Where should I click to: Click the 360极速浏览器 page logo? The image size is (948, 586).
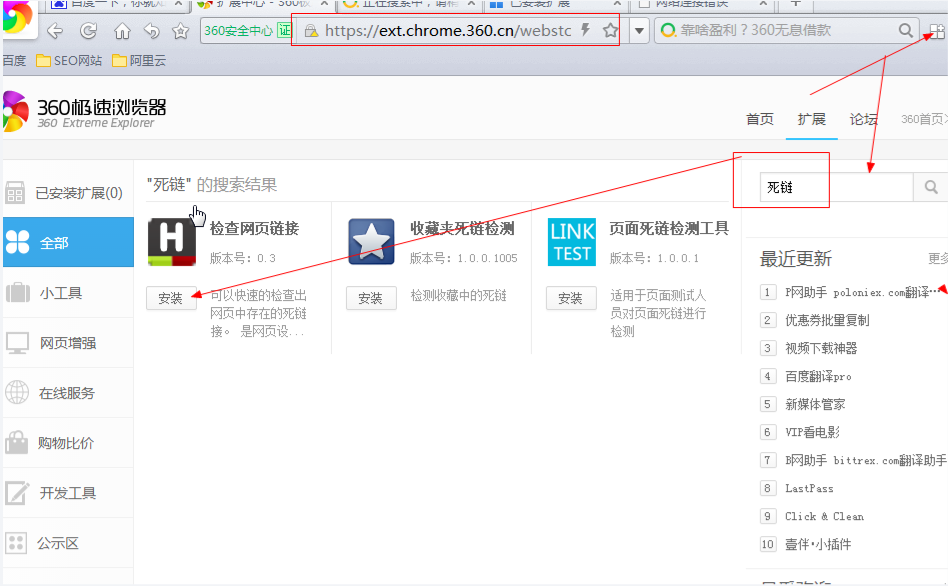point(85,113)
